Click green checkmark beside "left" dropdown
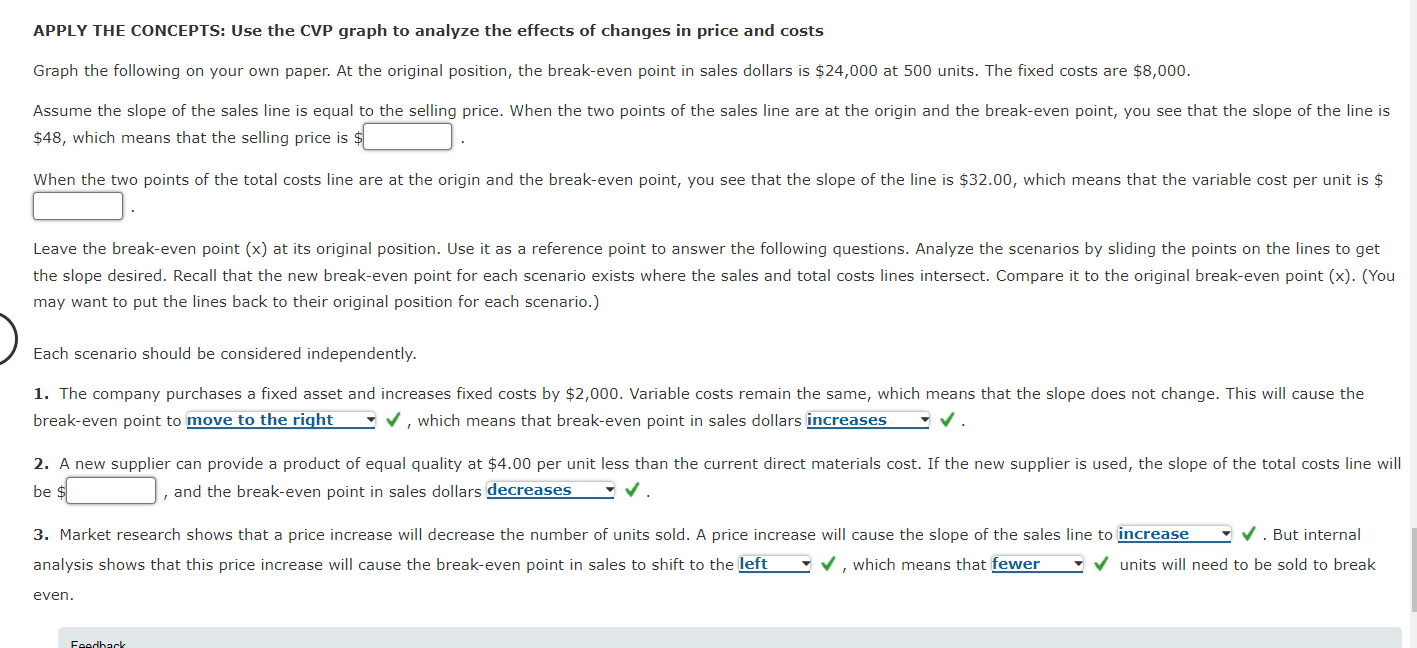Image resolution: width=1417 pixels, height=648 pixels. pyautogui.click(x=827, y=563)
